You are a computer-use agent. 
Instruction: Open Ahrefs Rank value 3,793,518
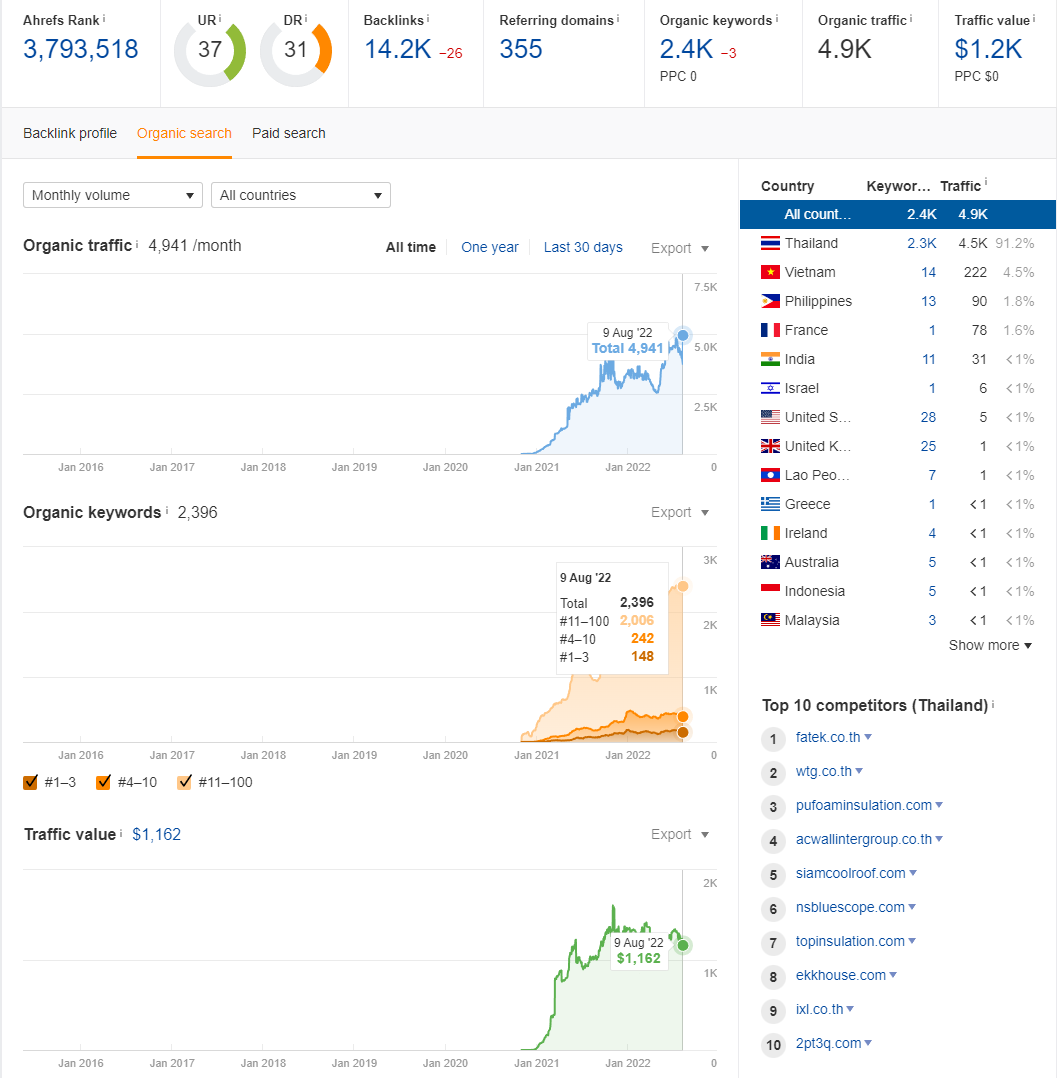point(80,50)
